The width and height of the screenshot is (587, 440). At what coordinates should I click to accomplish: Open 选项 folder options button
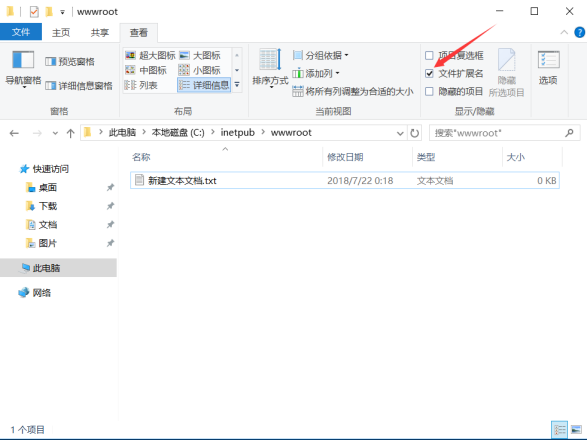548,68
